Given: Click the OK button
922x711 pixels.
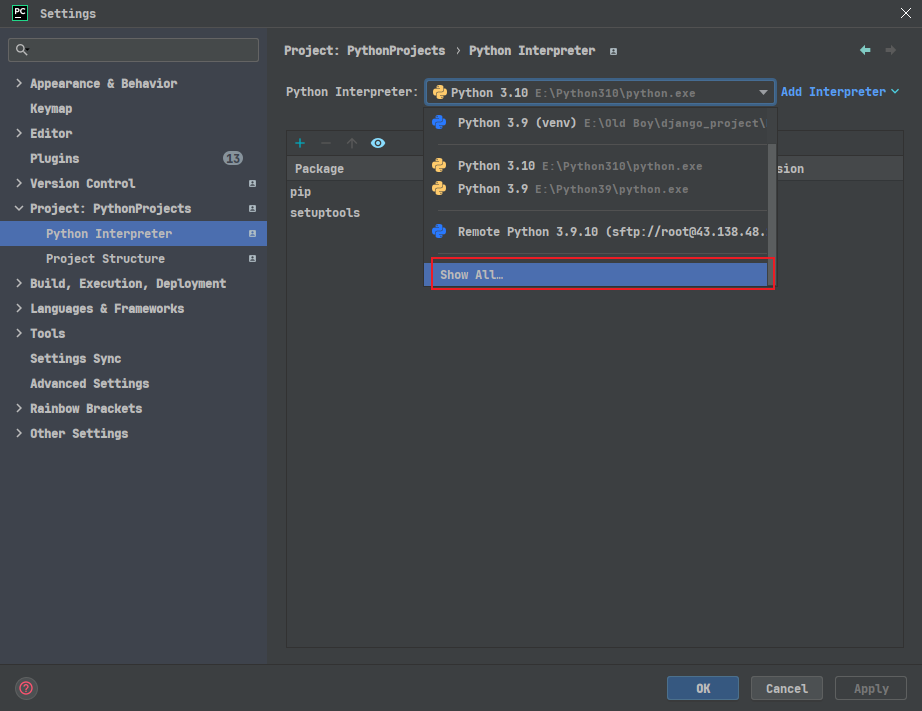Looking at the screenshot, I should click(703, 688).
